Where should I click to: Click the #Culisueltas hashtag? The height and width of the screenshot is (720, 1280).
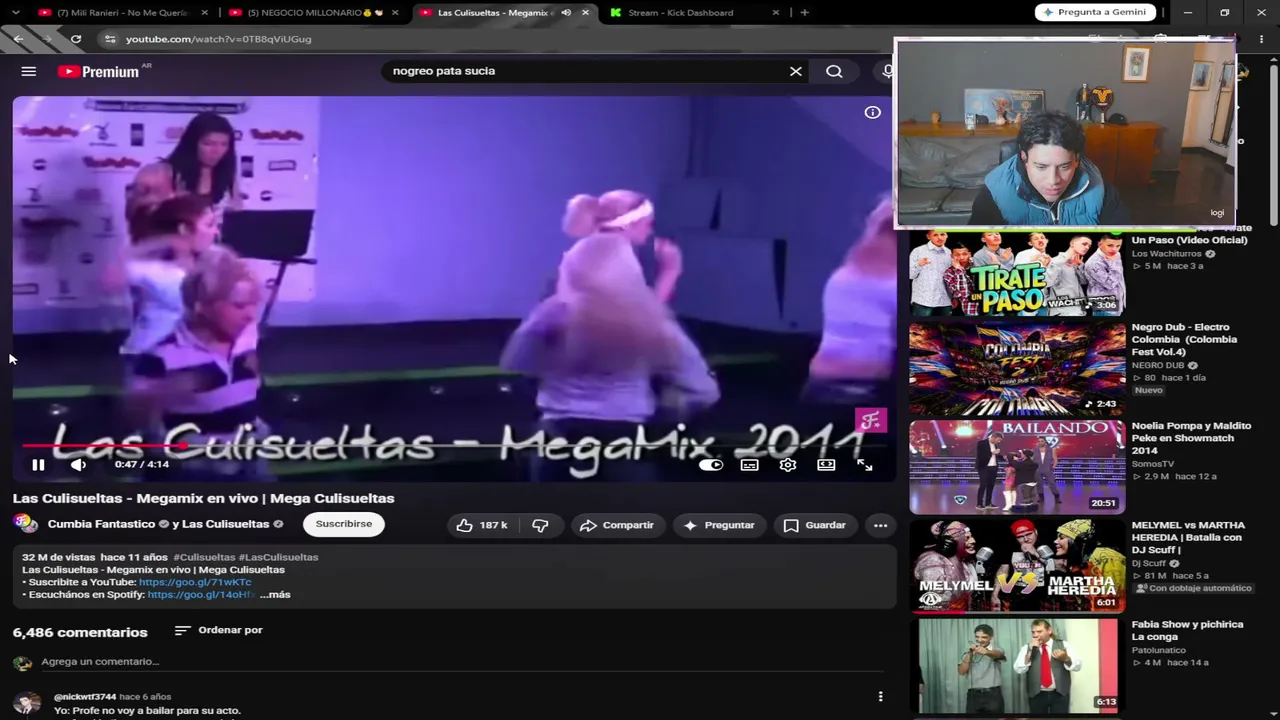coord(204,557)
